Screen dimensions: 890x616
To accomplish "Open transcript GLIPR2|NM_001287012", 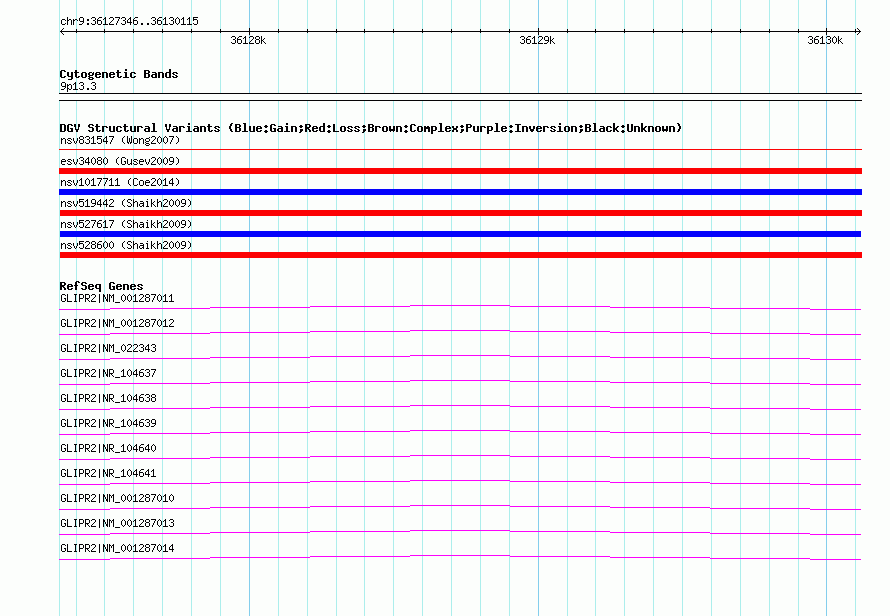I will click(x=117, y=324).
